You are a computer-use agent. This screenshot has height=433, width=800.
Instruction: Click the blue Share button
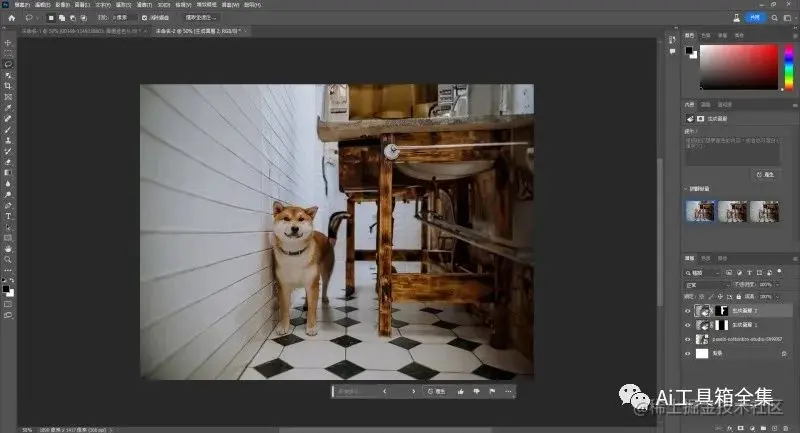tap(755, 18)
